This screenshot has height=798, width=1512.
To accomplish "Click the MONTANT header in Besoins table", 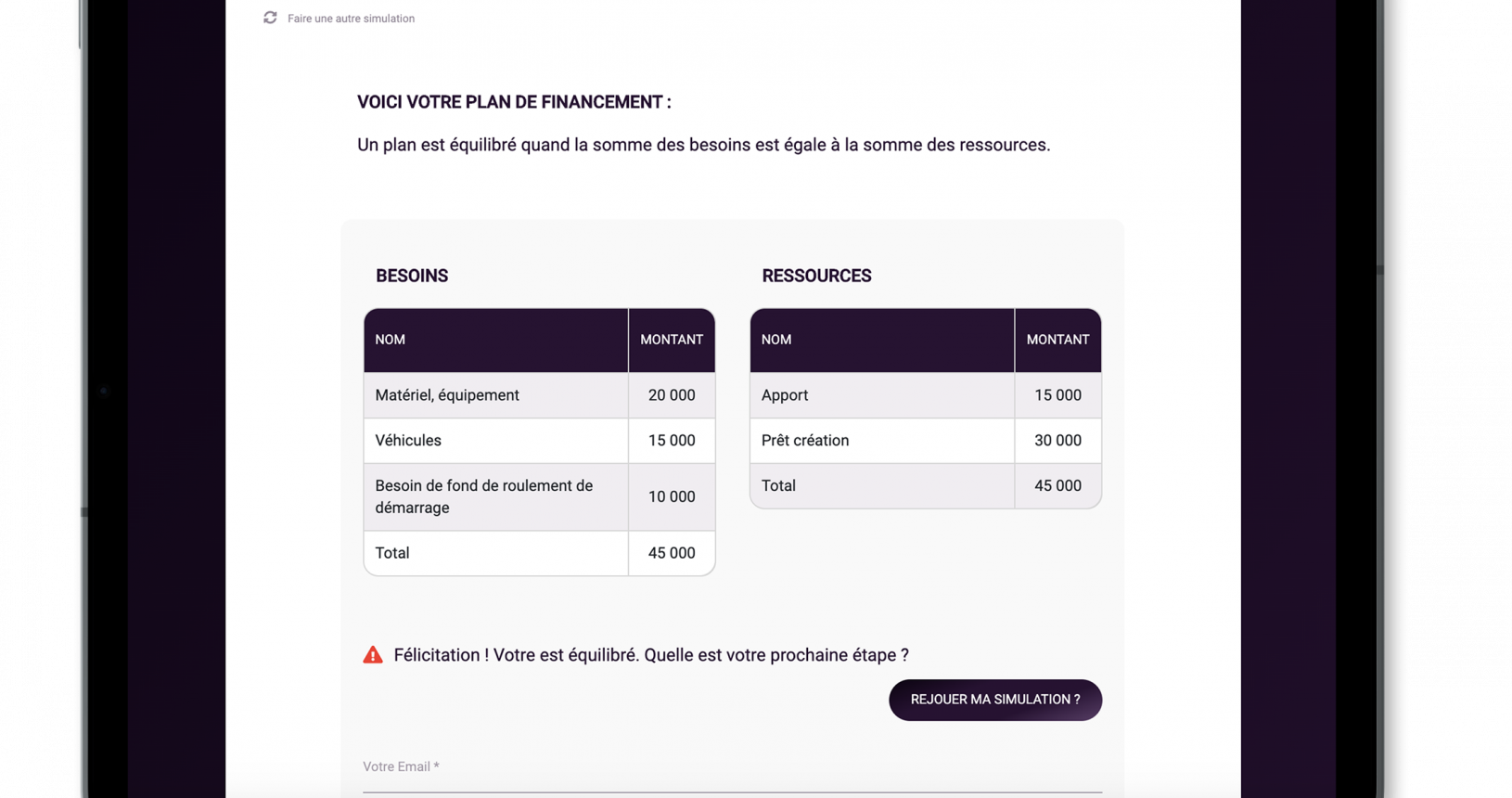I will [672, 340].
